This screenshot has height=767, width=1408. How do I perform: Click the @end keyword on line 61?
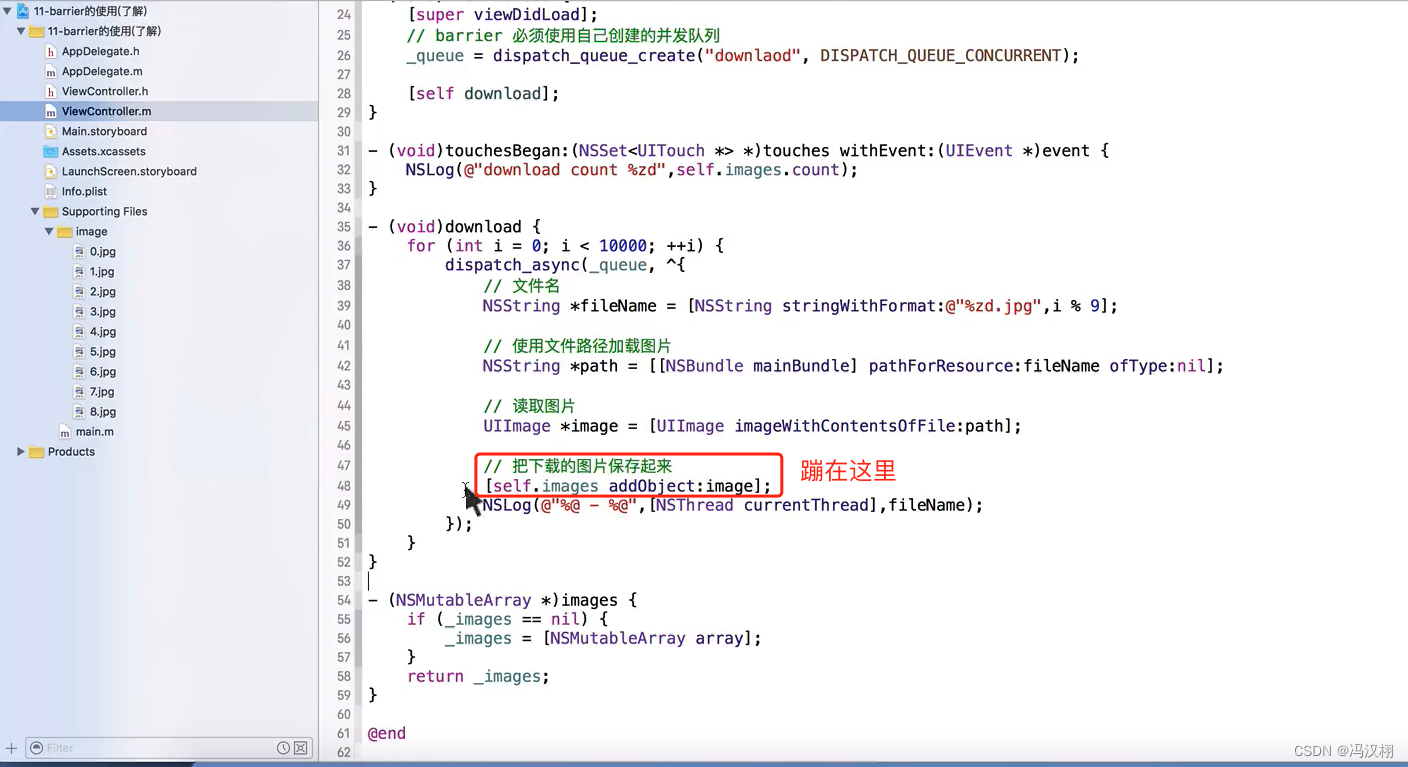(387, 733)
